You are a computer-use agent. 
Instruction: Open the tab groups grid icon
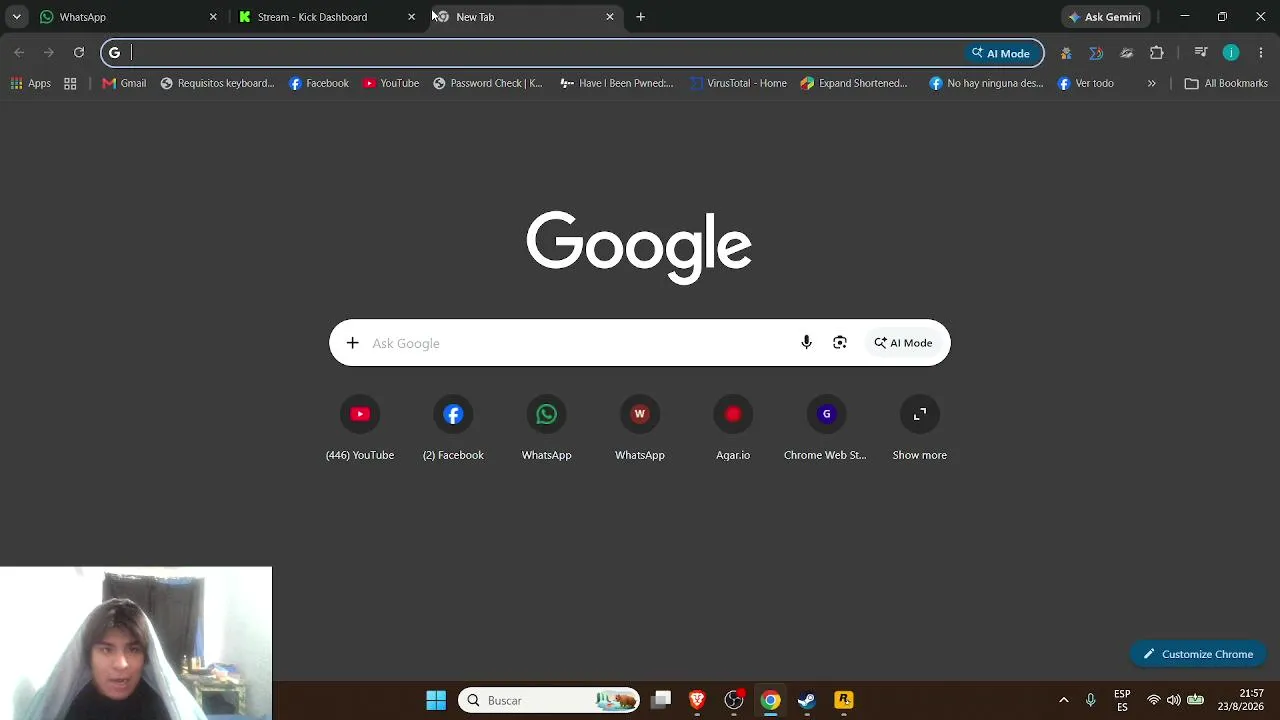point(70,83)
